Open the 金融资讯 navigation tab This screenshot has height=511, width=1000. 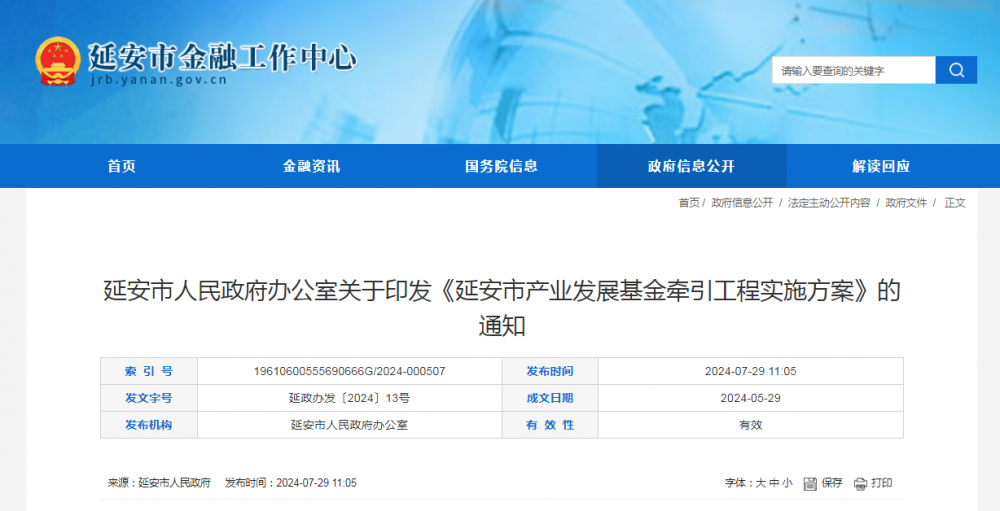pyautogui.click(x=311, y=166)
